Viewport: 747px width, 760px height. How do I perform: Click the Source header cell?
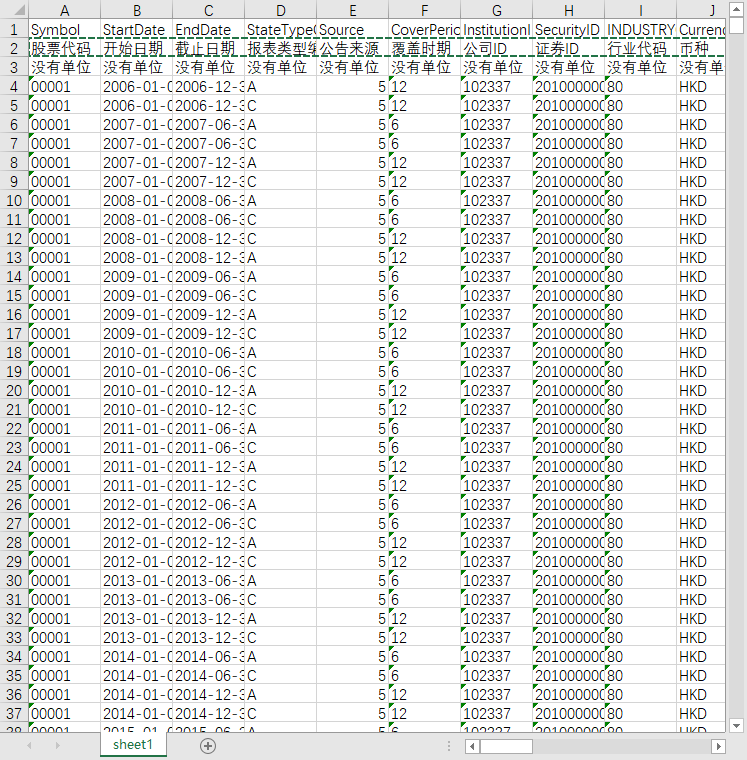[x=352, y=30]
